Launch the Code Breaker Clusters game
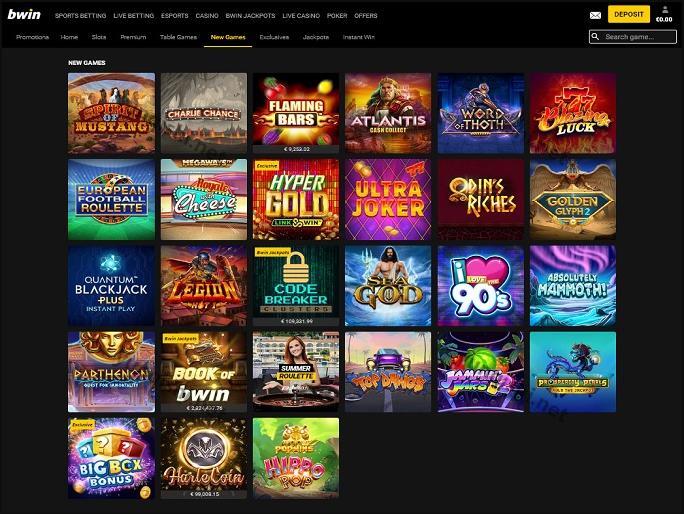Viewport: 684px width, 514px height. 296,285
